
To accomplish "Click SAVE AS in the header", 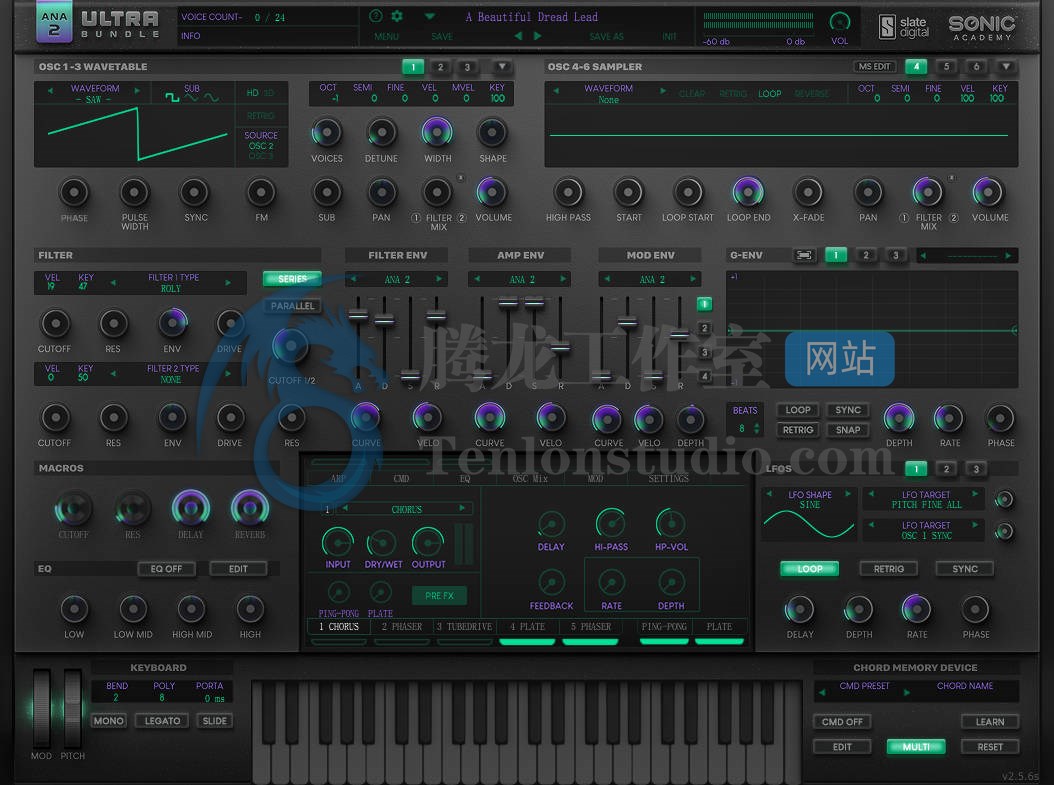I will click(606, 36).
